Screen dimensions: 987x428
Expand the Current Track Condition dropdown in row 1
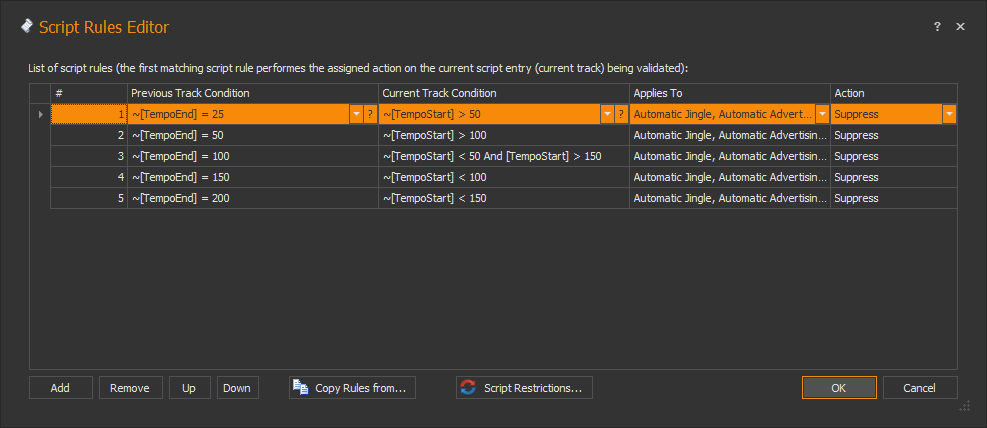click(607, 114)
